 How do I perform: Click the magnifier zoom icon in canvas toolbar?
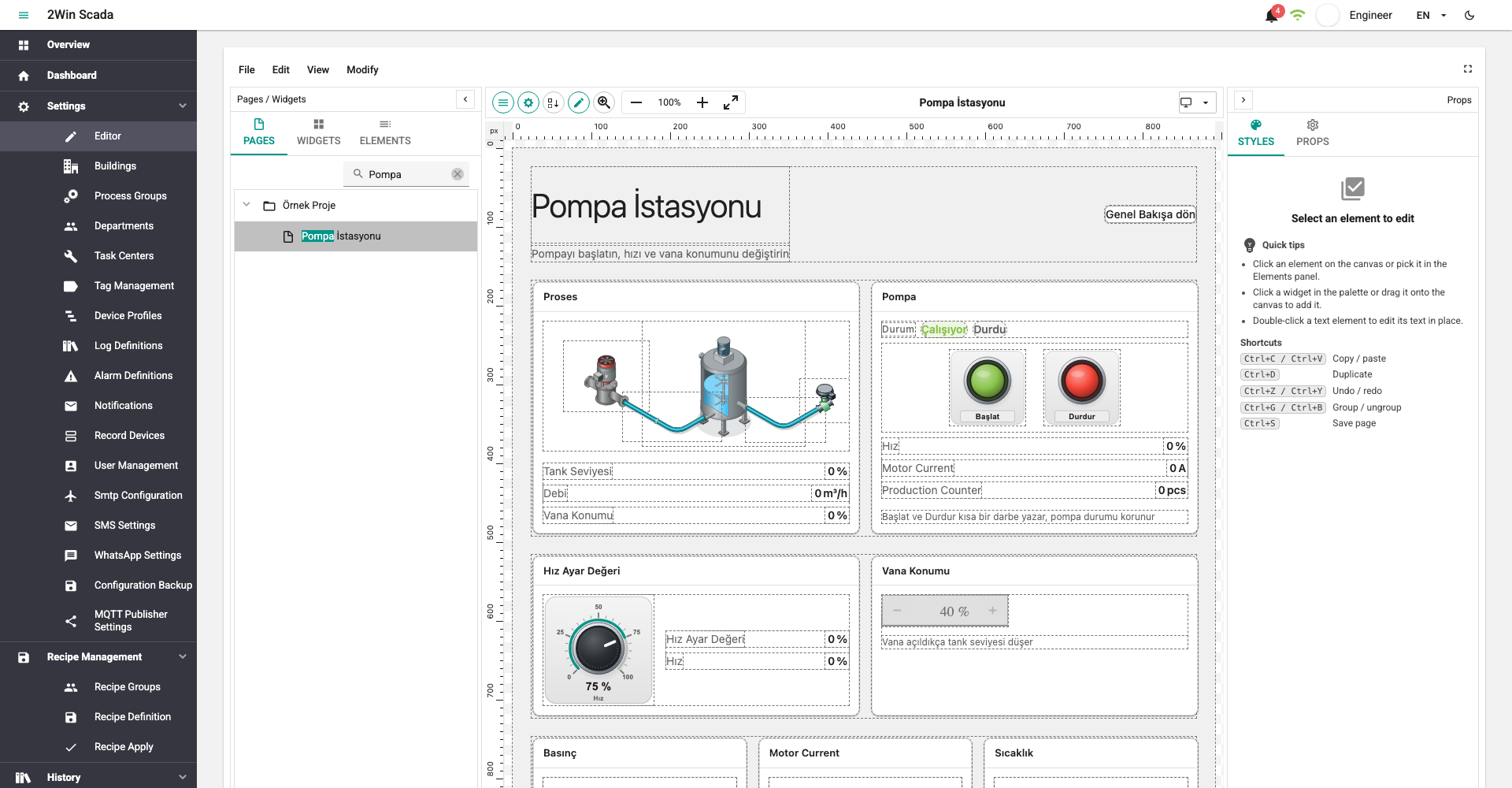coord(604,102)
